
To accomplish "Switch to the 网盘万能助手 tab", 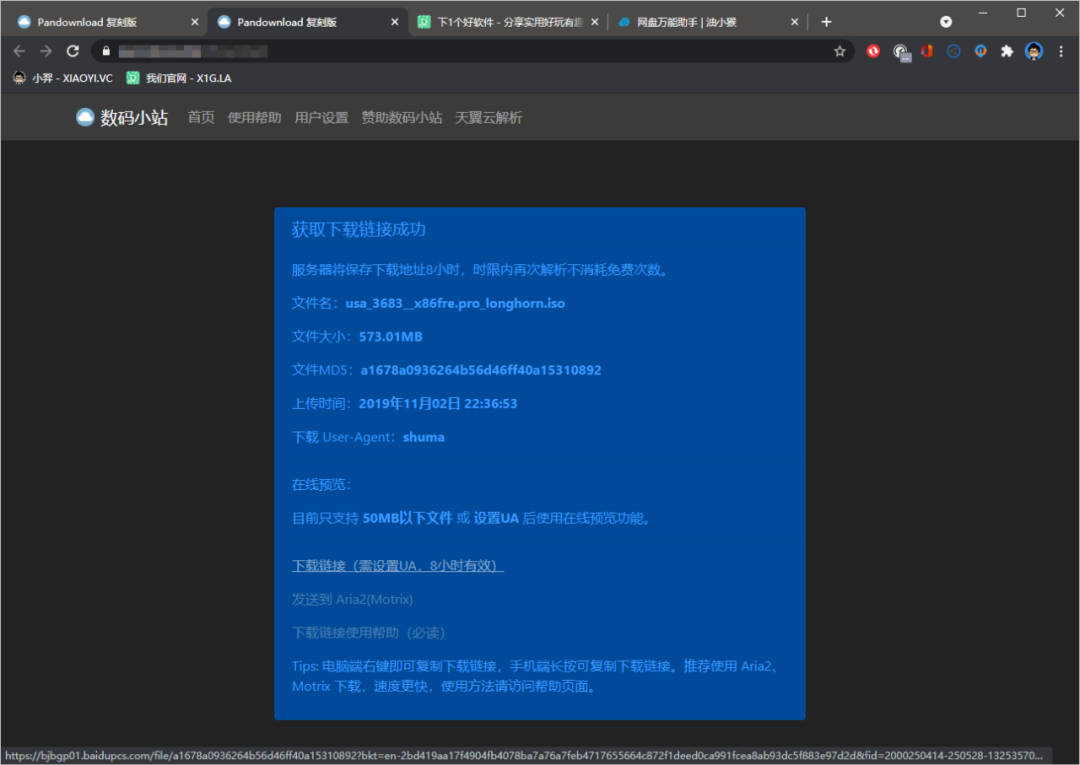I will pos(700,21).
